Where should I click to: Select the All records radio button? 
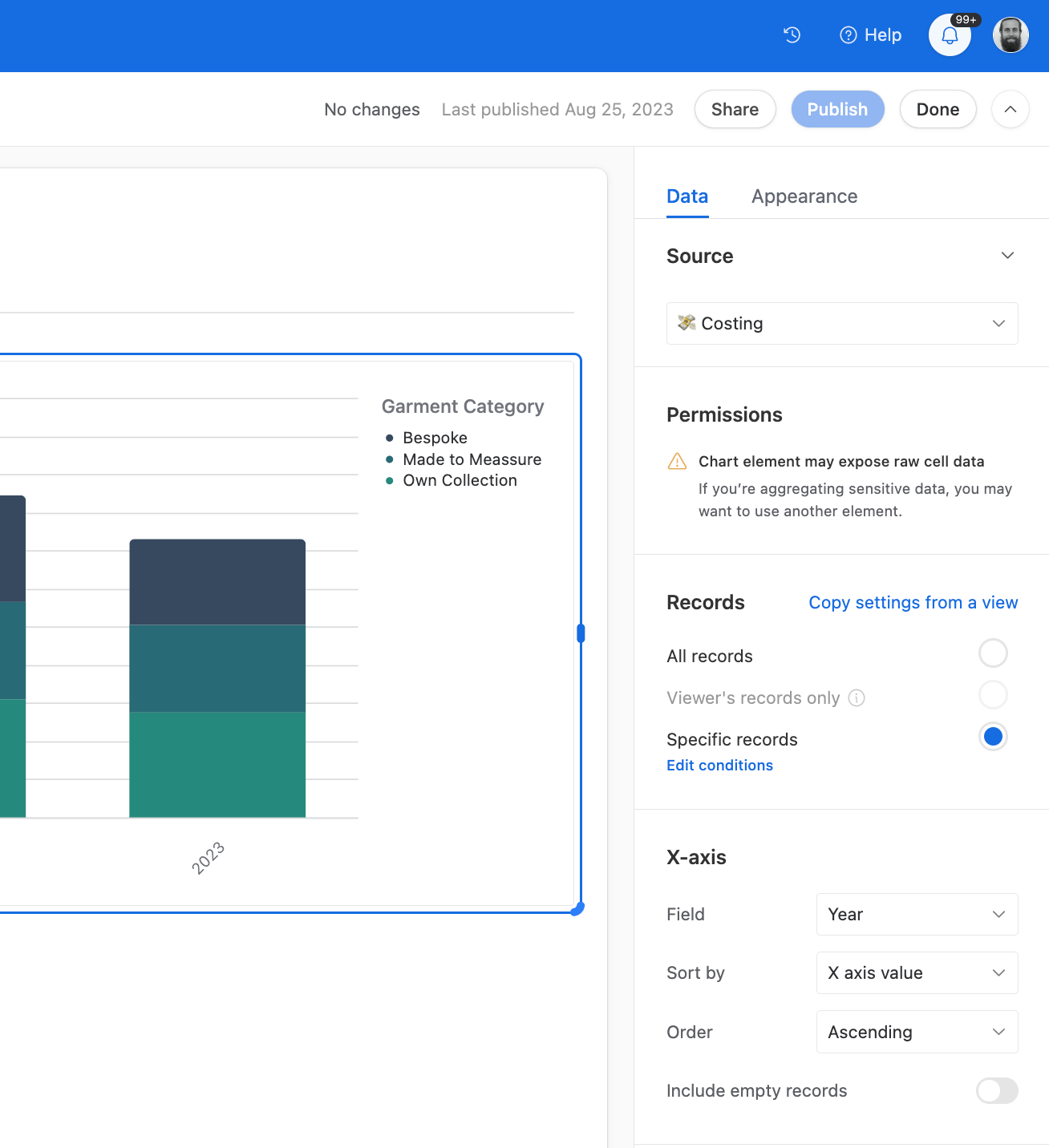993,653
